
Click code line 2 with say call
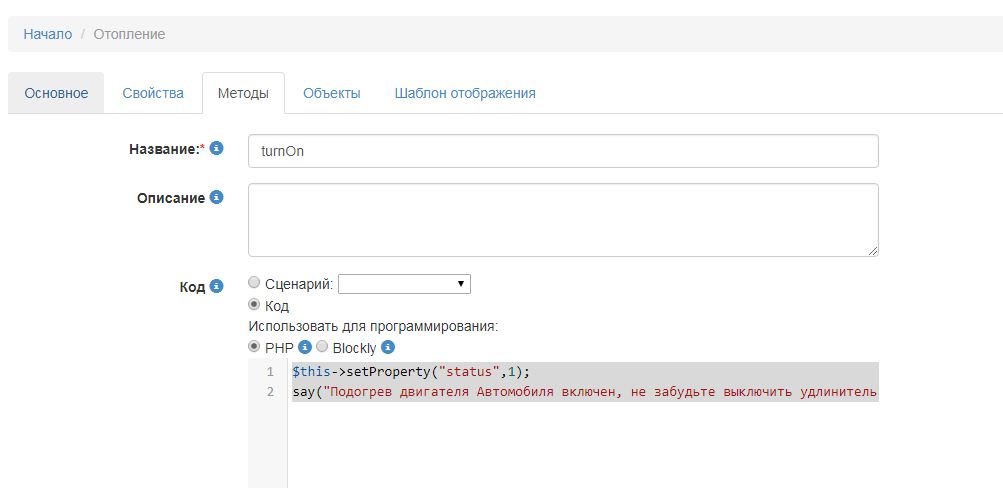584,392
